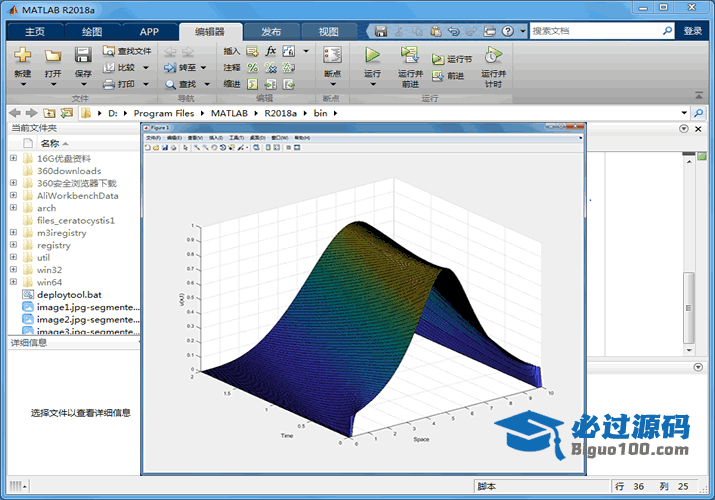Viewport: 715px width, 500px height.
Task: Click the Save (保存) disk icon
Action: (x=83, y=55)
